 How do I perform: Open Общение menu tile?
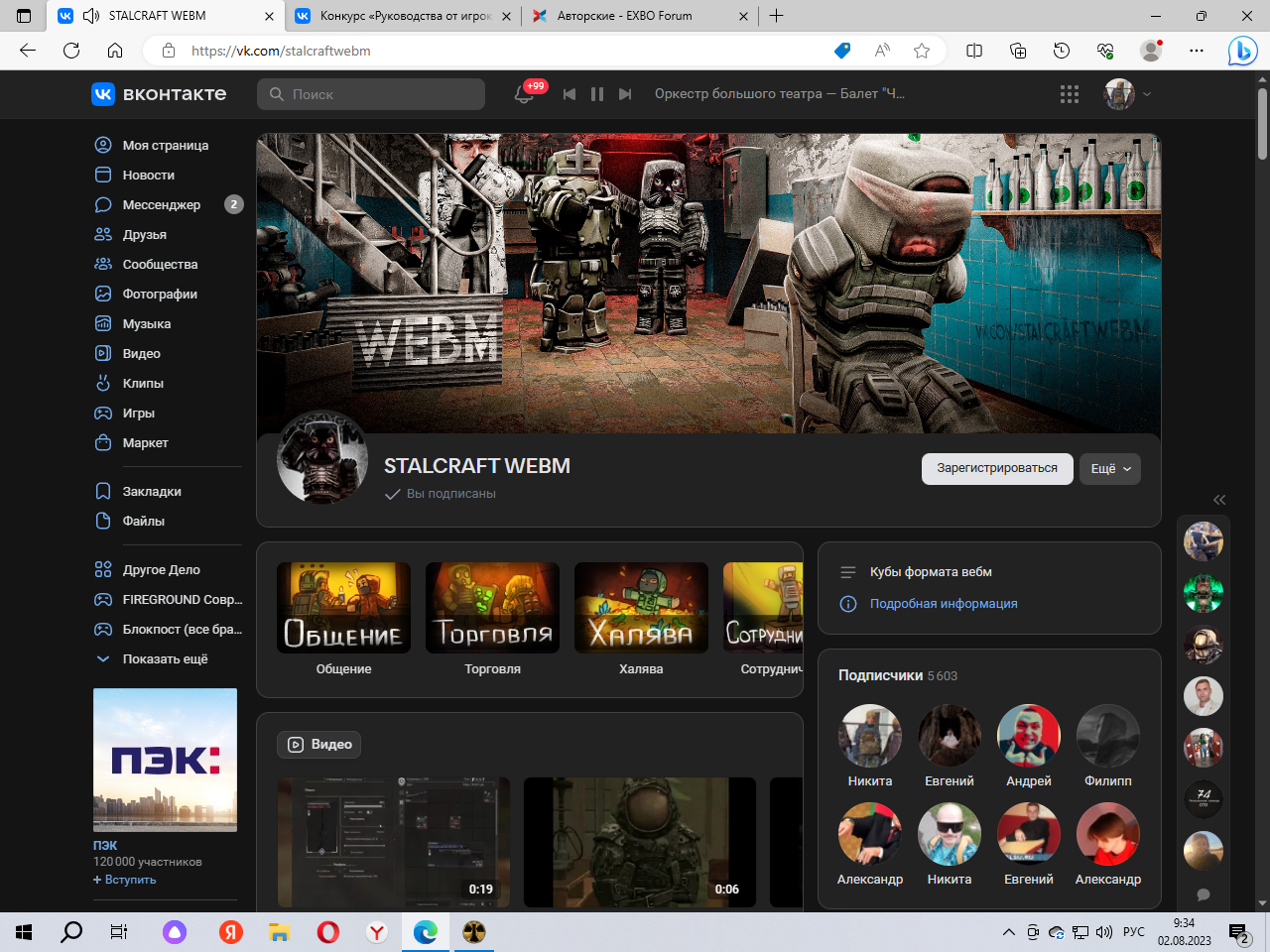tap(343, 620)
